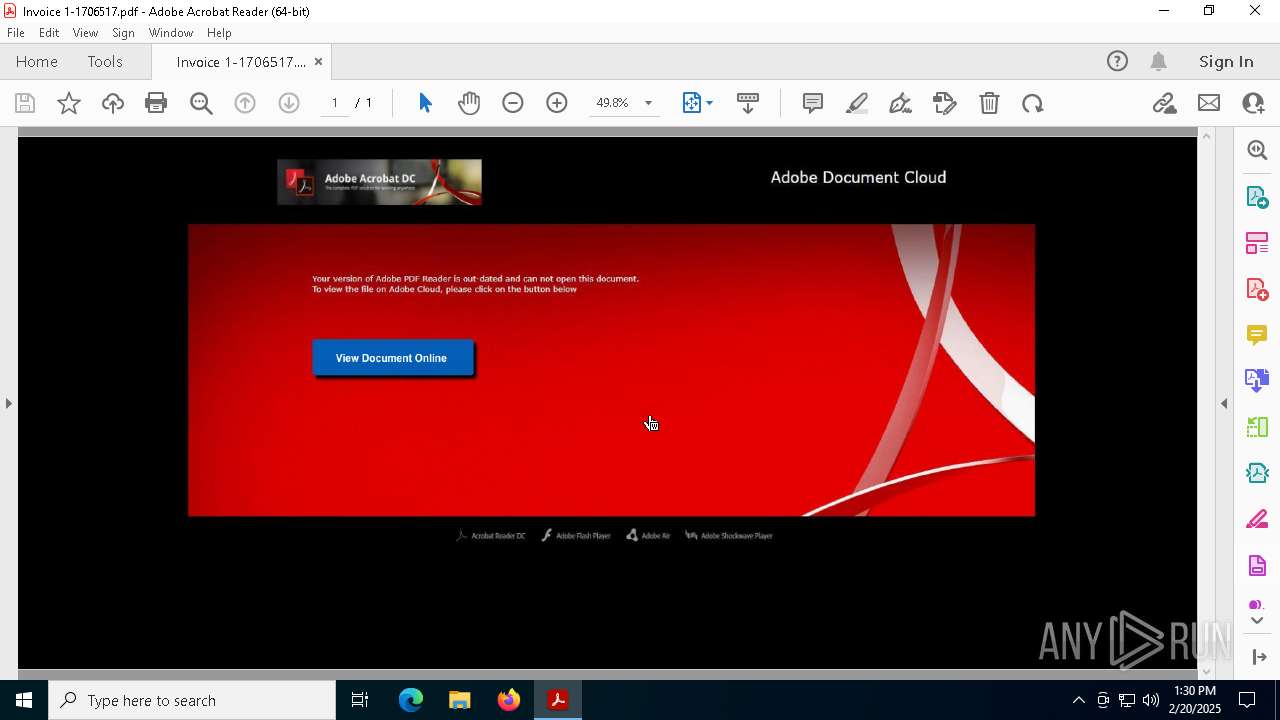
Task: Switch to the Tools tab
Action: (x=105, y=61)
